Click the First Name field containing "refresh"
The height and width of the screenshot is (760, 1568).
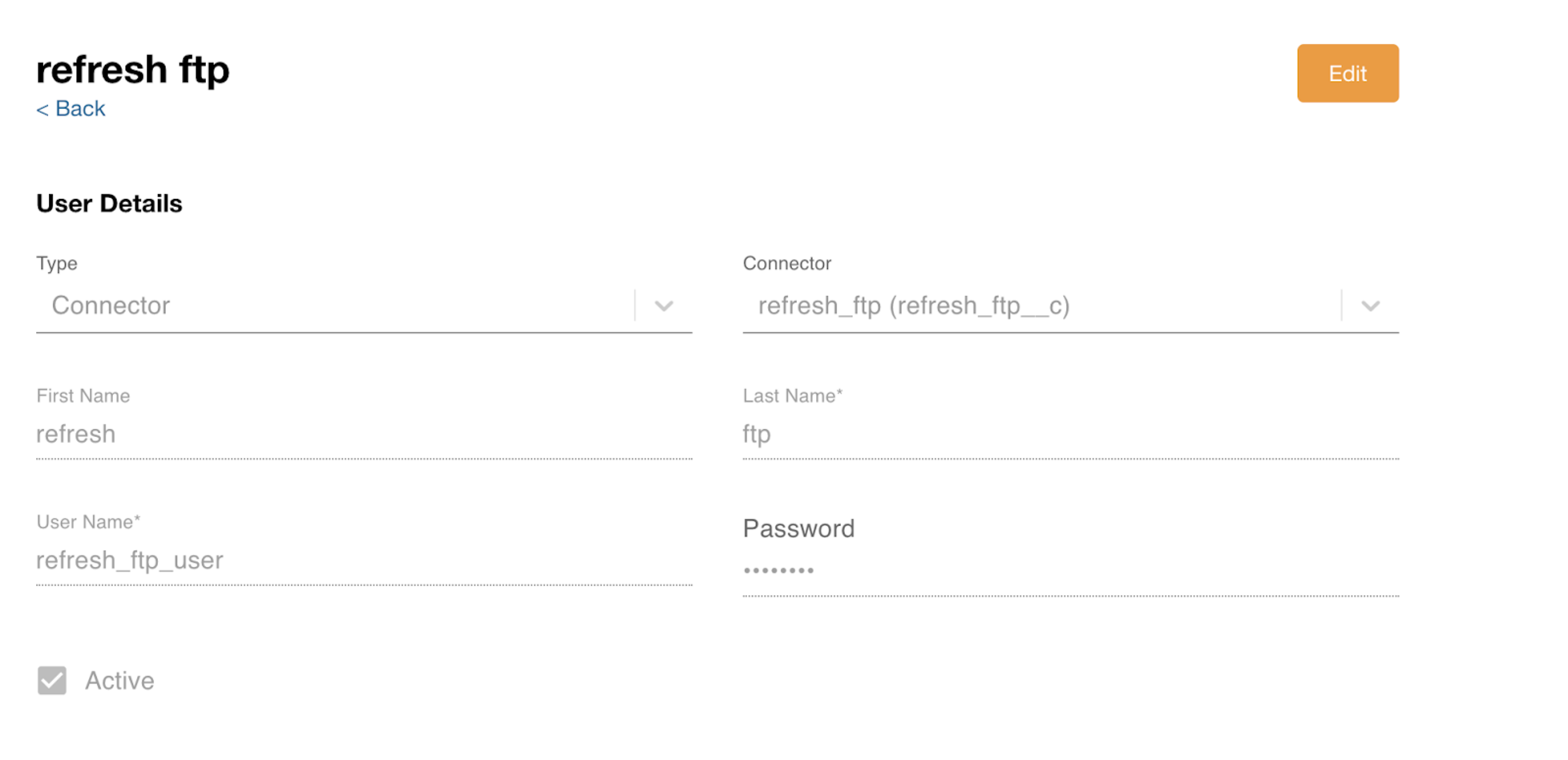(364, 434)
